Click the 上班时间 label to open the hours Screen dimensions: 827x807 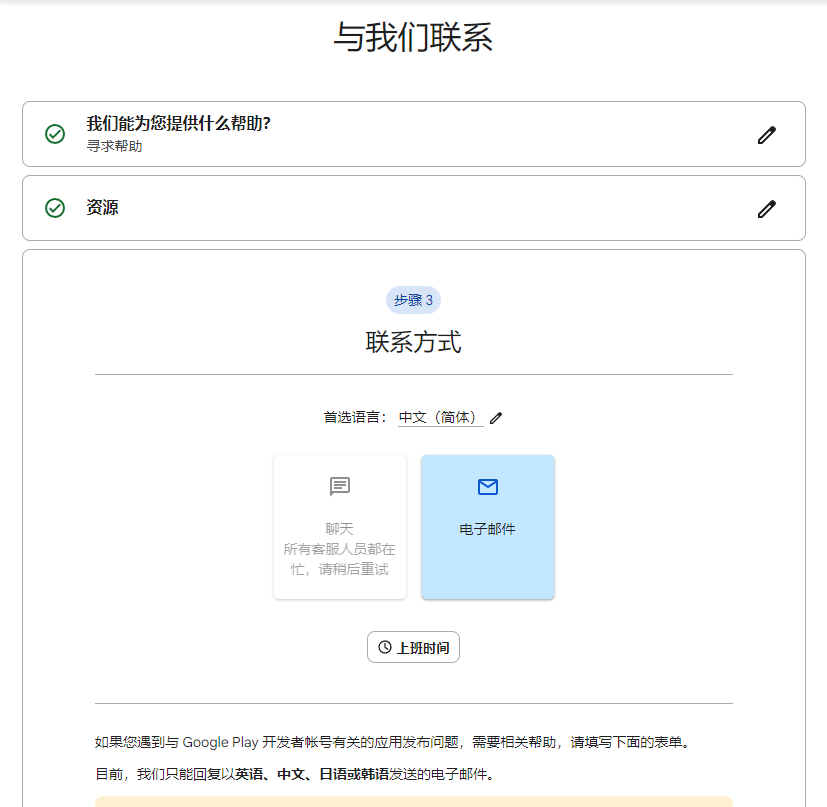(x=423, y=648)
